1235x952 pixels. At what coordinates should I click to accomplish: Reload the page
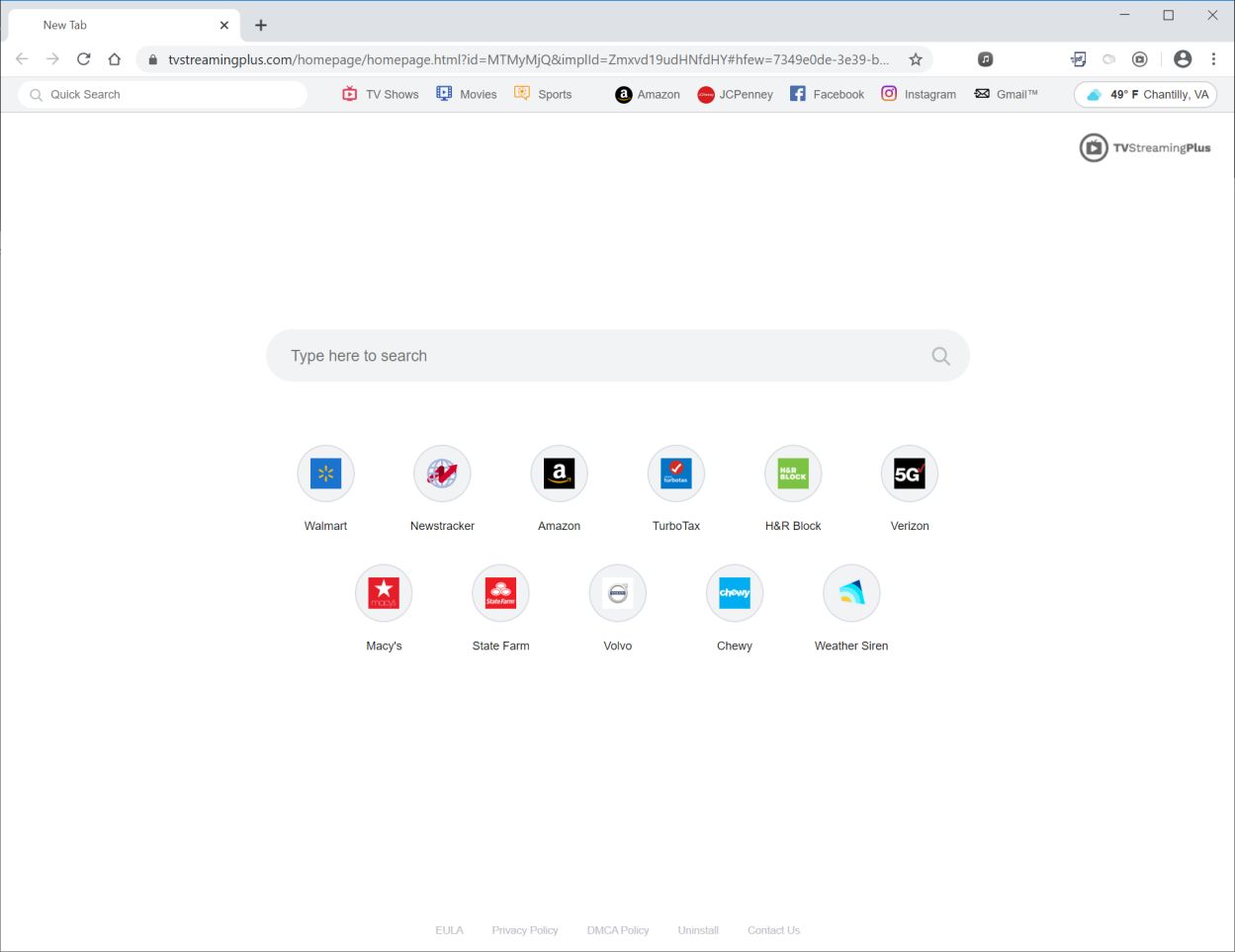coord(84,59)
